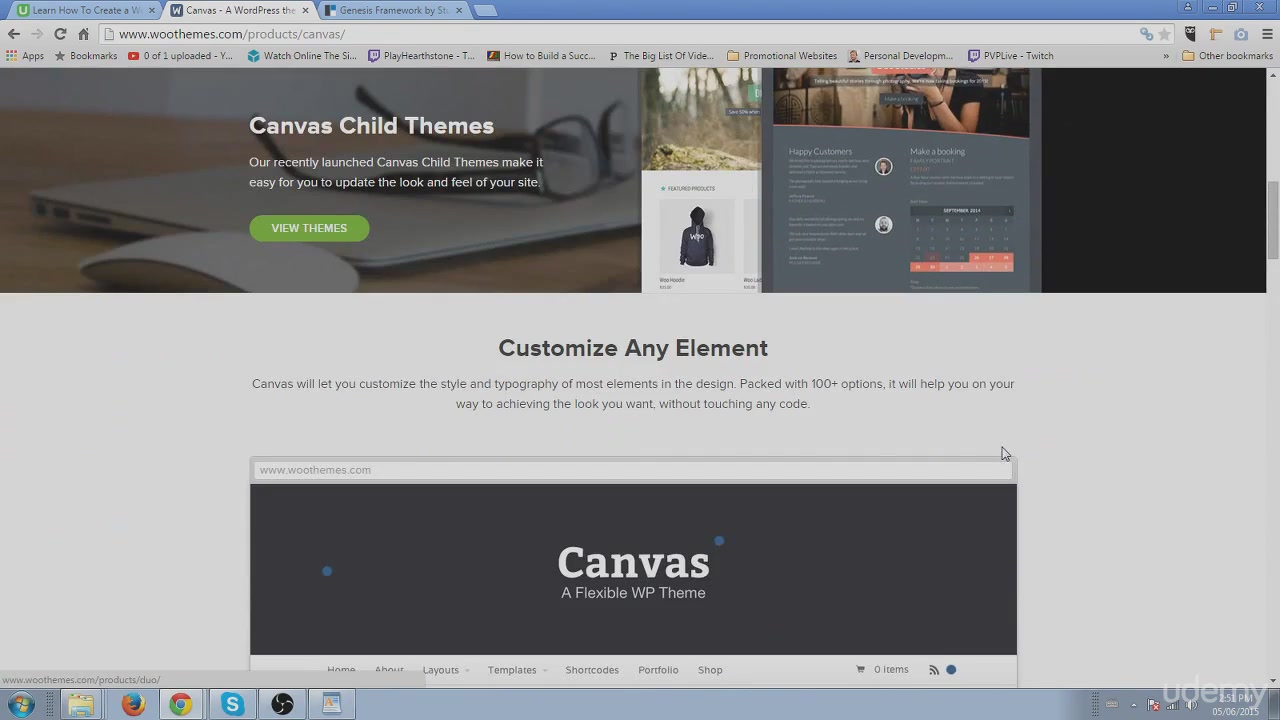Screen dimensions: 1280x720
Task: Click the RSS feed icon in Canvas preview
Action: 934,670
